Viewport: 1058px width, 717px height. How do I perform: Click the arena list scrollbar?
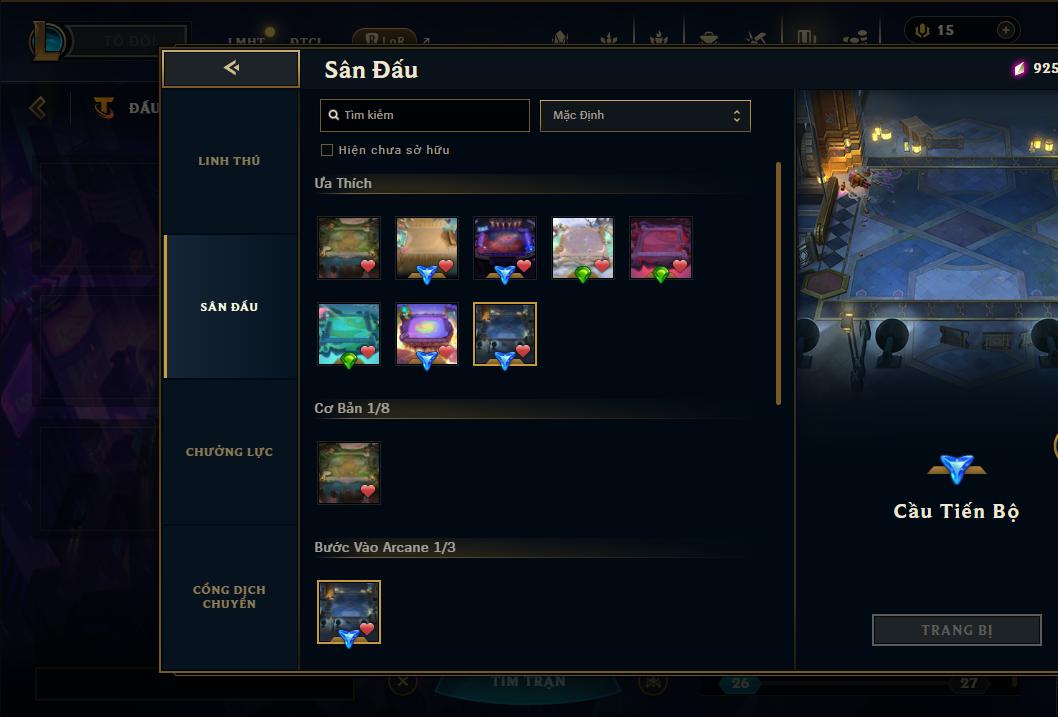778,283
